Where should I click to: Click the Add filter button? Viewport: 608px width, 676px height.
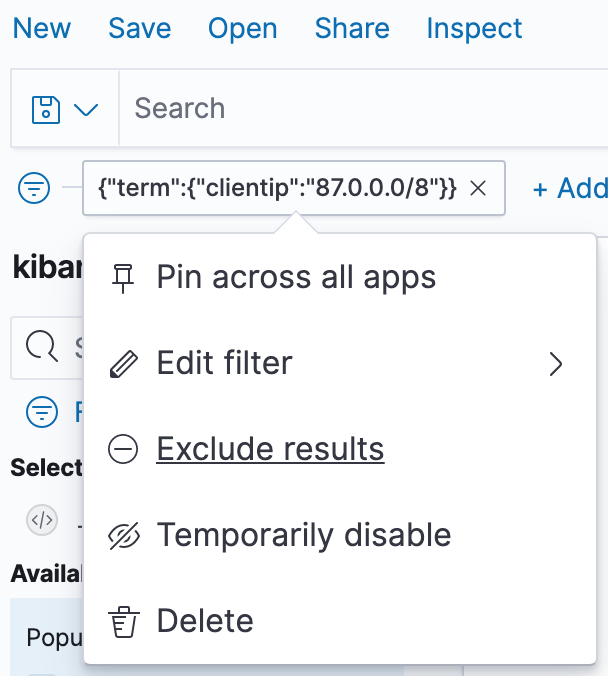click(x=569, y=188)
